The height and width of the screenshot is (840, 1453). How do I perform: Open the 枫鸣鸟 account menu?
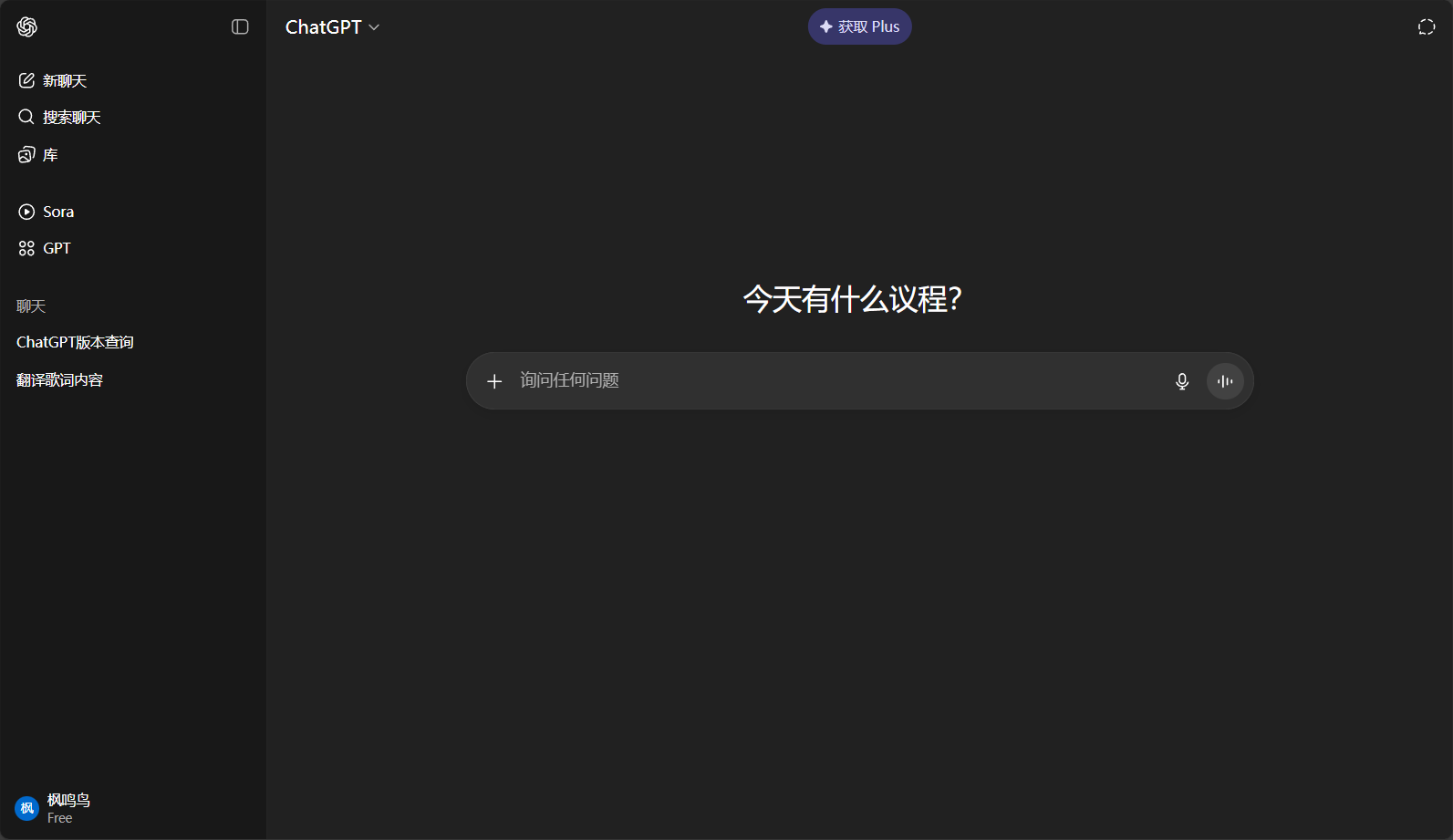[133, 808]
